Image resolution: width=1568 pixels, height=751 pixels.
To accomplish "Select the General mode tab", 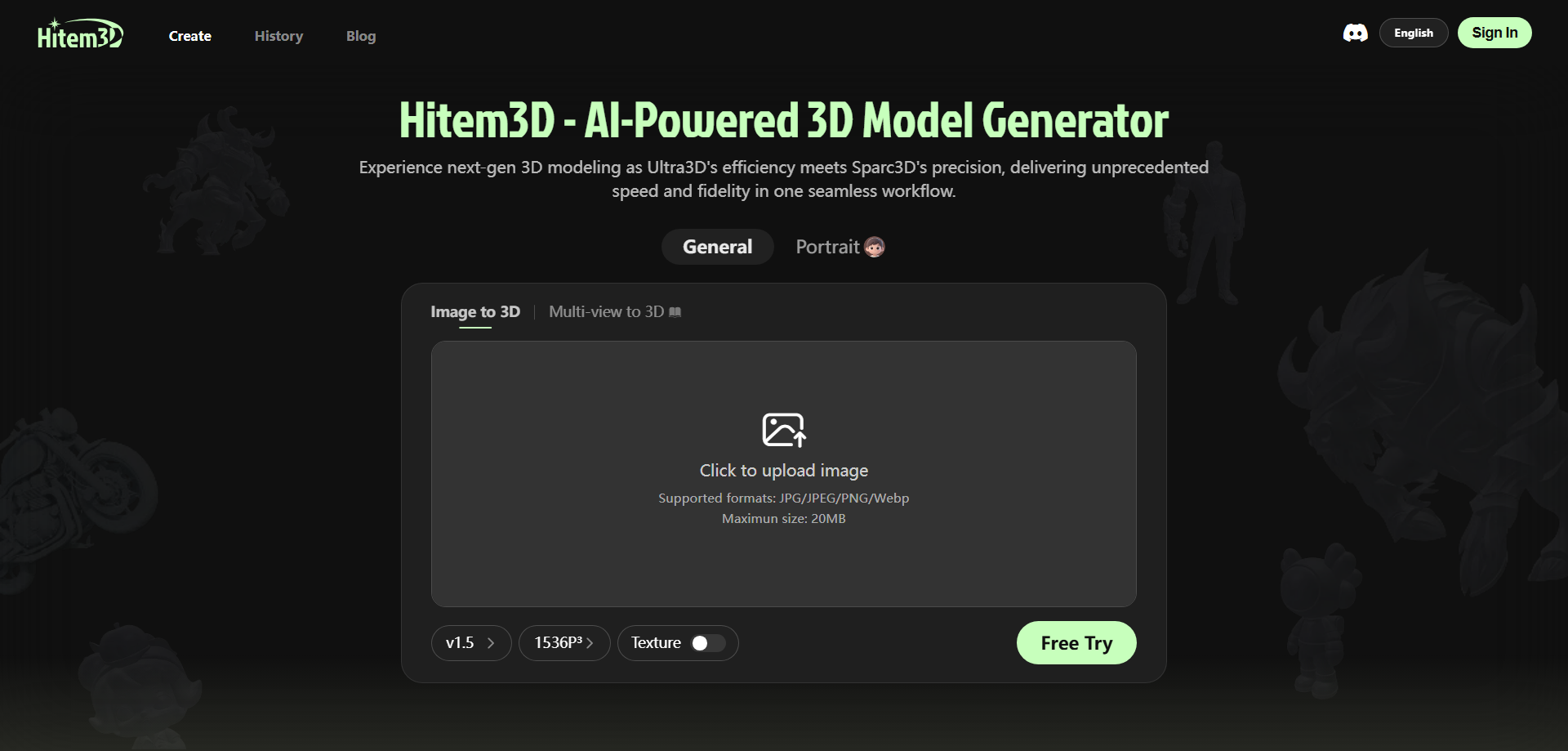I will (717, 247).
